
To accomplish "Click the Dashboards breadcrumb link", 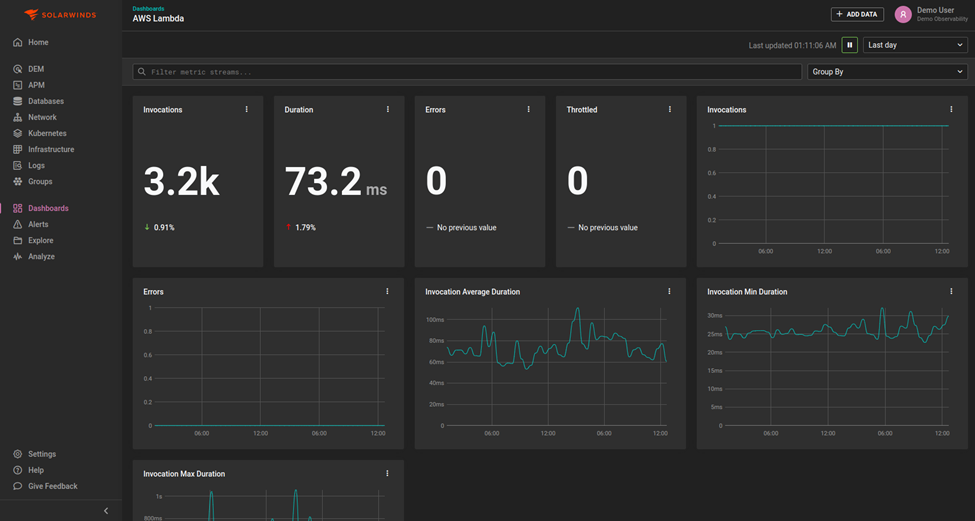I will point(148,9).
